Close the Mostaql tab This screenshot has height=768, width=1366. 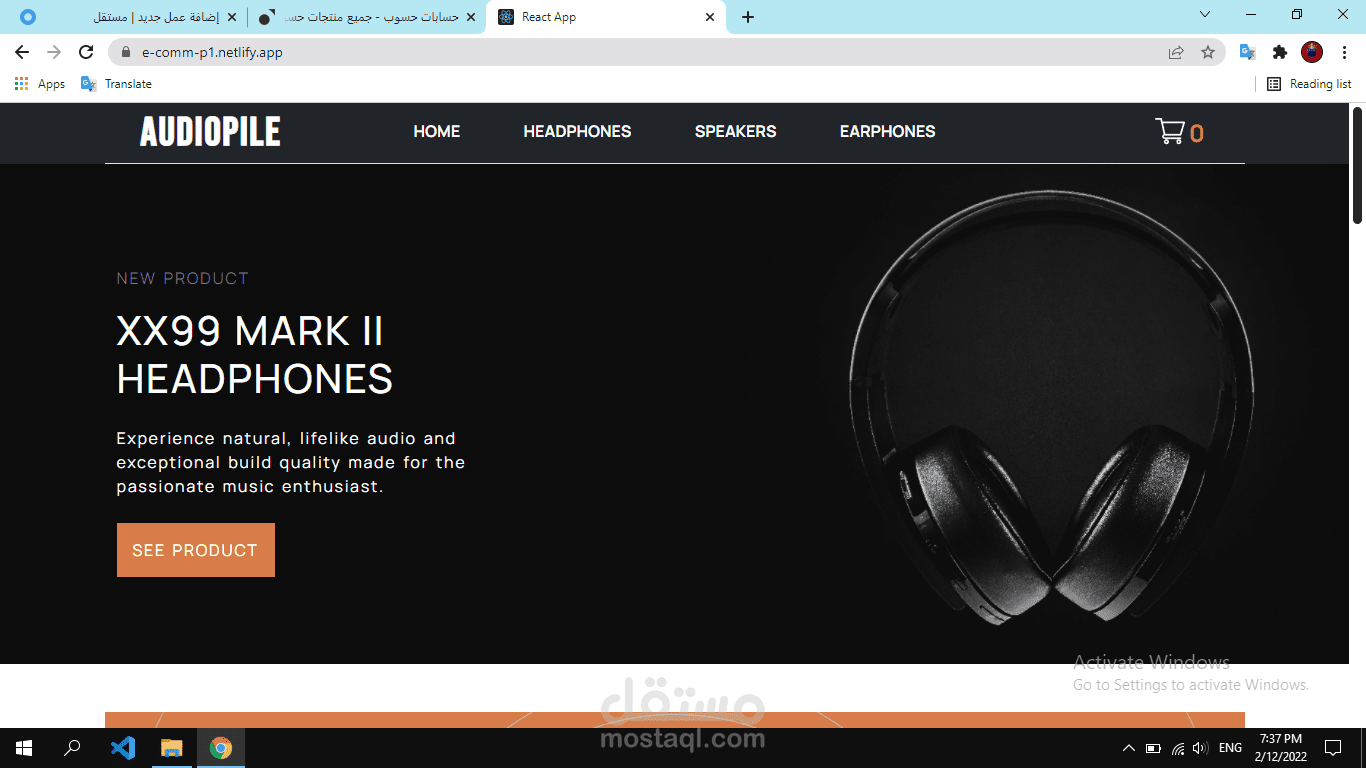(232, 17)
